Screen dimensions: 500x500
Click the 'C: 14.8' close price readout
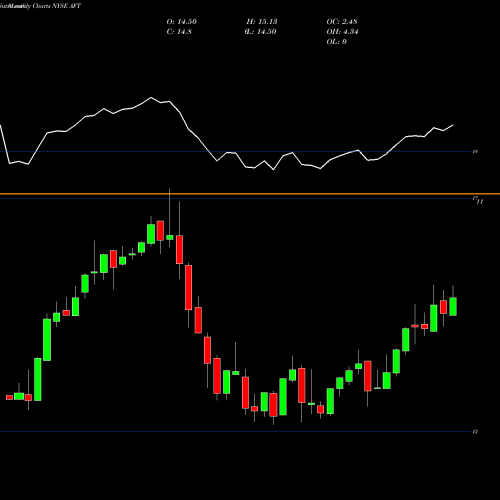pyautogui.click(x=179, y=32)
